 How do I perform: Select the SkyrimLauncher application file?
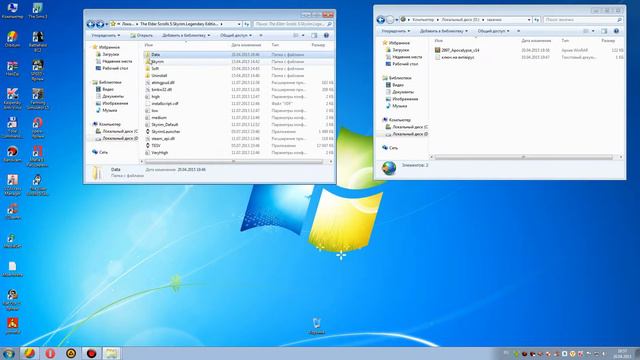(163, 132)
